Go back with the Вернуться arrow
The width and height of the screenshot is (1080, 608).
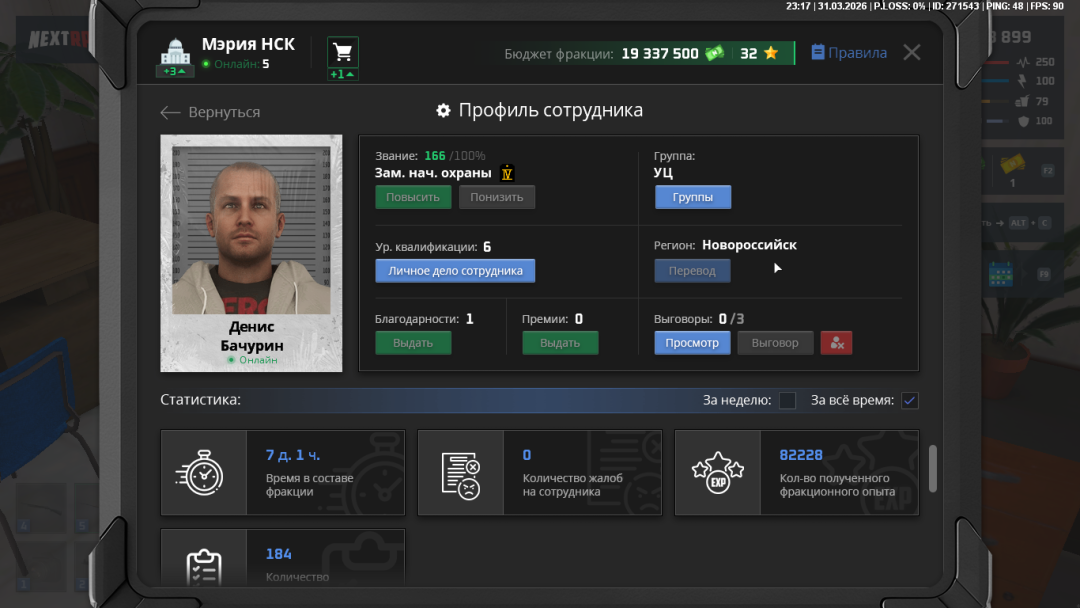coord(210,113)
